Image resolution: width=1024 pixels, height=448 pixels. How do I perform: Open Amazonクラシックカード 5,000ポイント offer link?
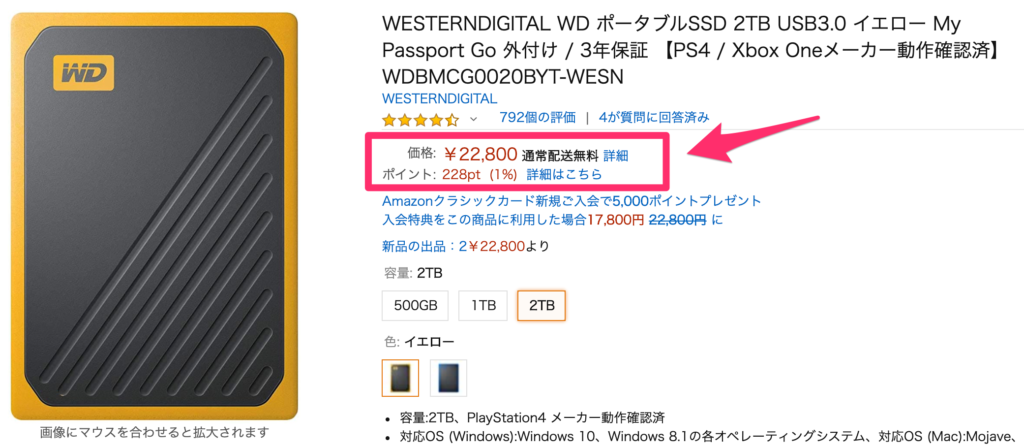(572, 200)
